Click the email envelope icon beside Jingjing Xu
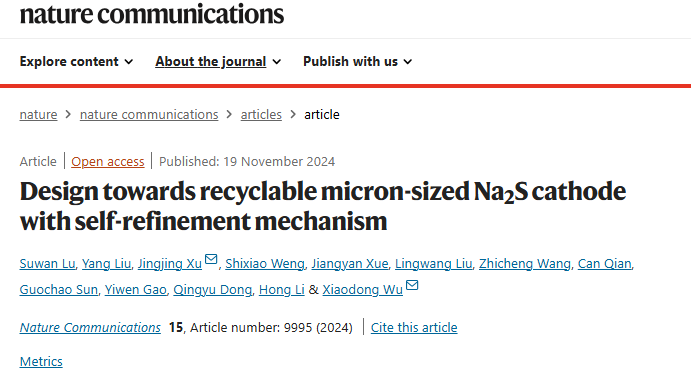This screenshot has height=389, width=691. point(211,259)
